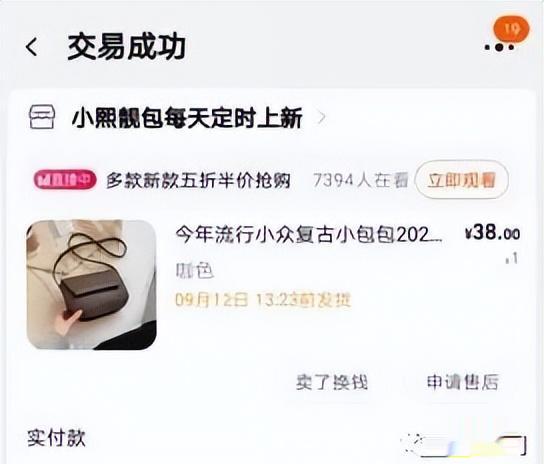Open the three-dots more menu
544x464 pixels.
(499, 48)
